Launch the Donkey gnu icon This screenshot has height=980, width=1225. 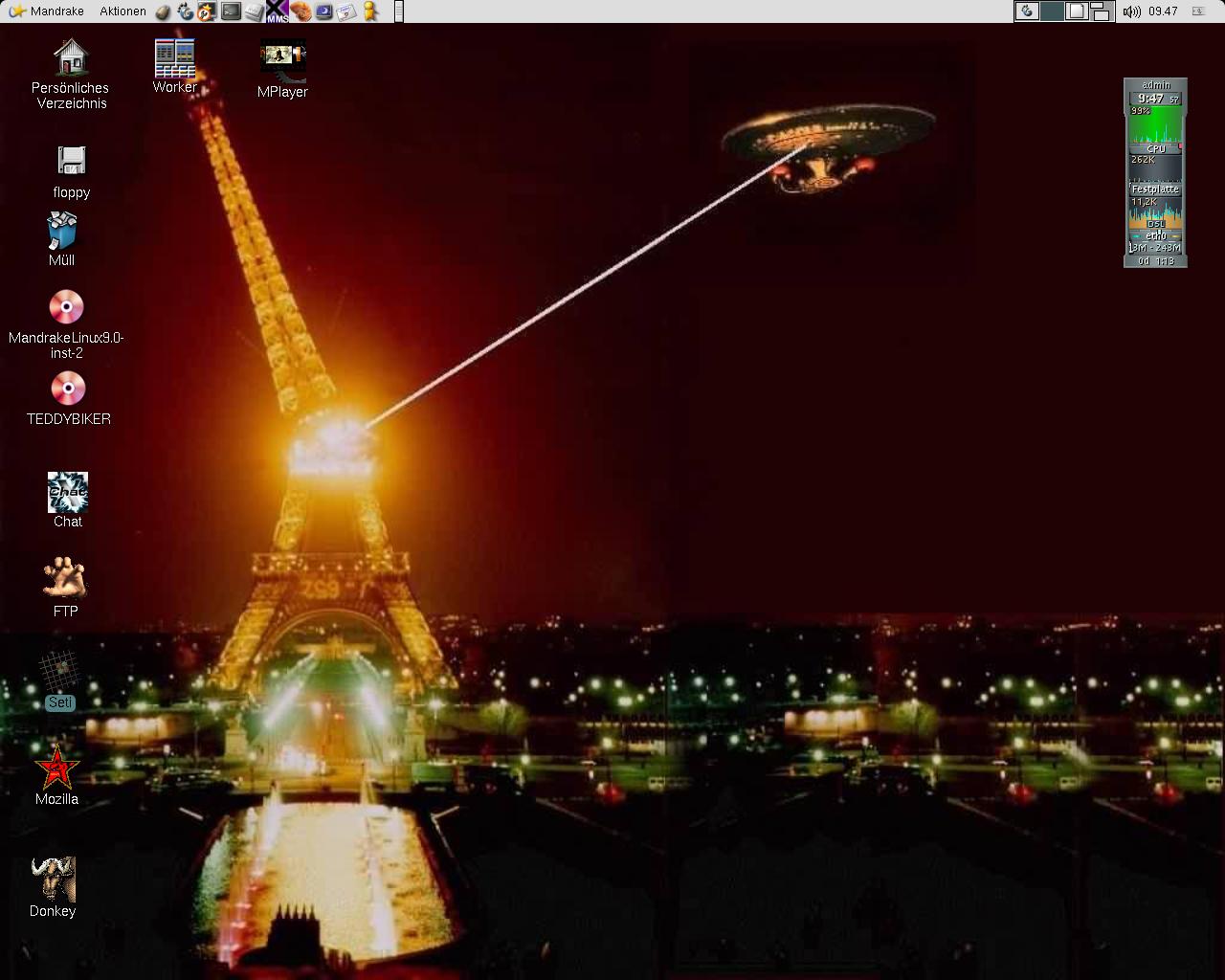(53, 887)
